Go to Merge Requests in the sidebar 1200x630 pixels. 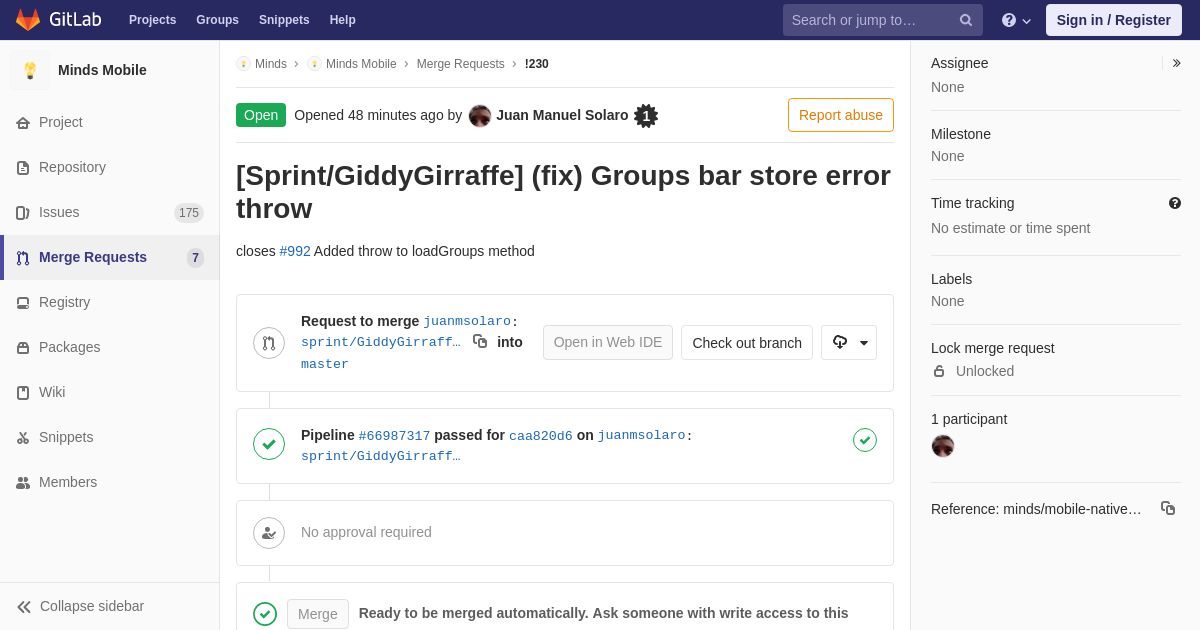click(110, 258)
